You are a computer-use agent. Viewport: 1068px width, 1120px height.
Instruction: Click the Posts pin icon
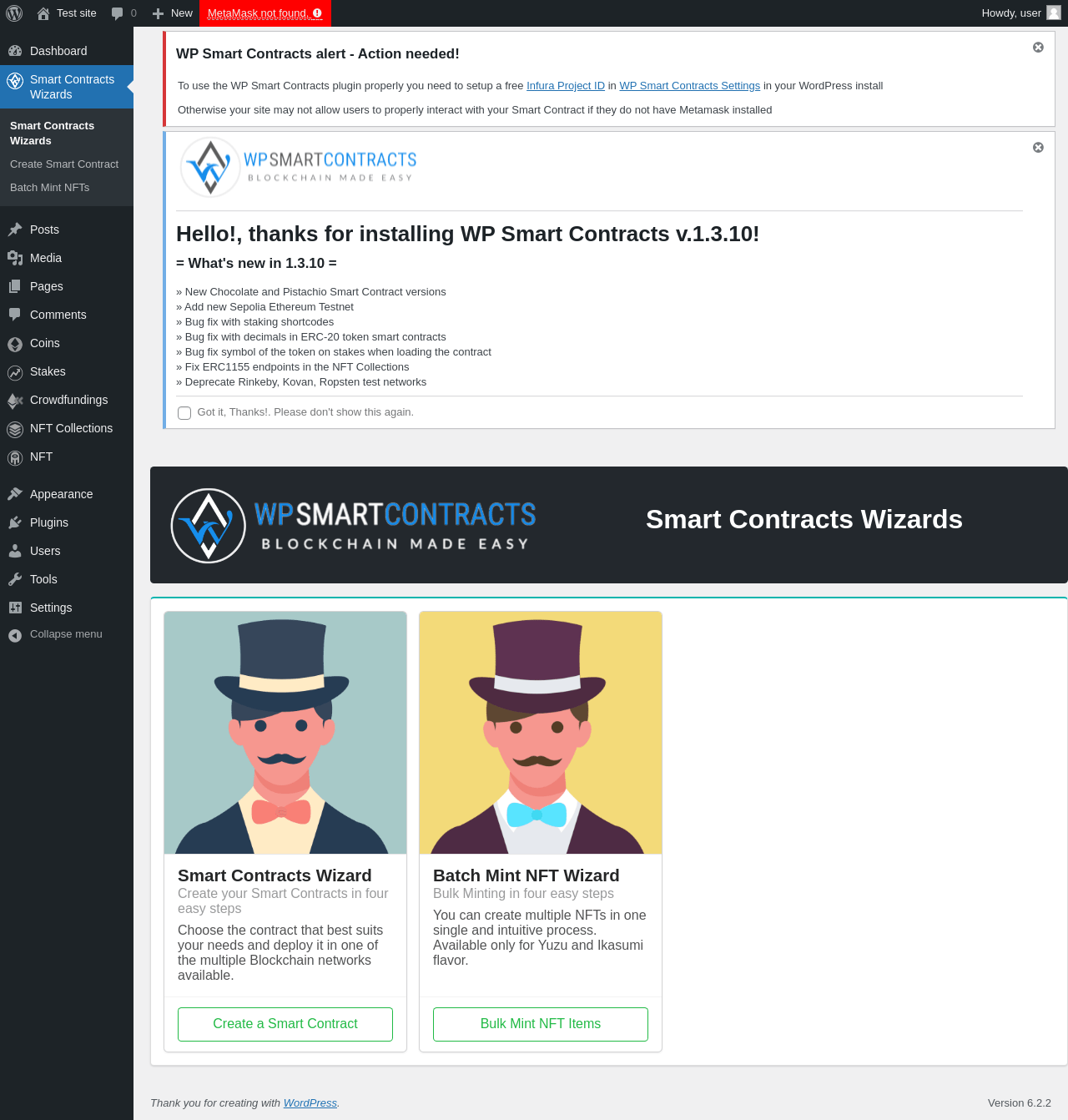click(x=15, y=230)
